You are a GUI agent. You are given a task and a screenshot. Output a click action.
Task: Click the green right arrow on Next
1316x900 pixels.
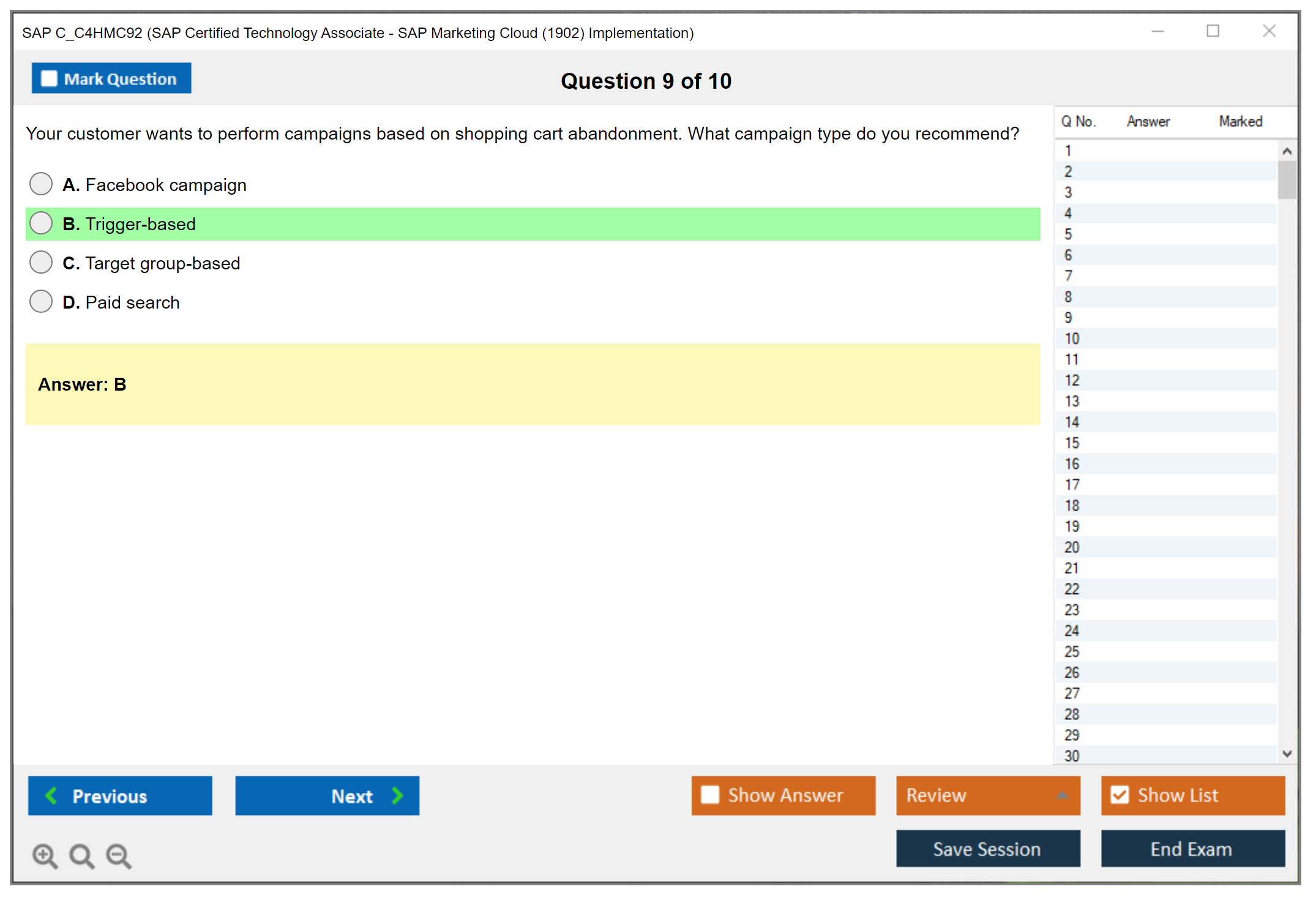click(397, 795)
